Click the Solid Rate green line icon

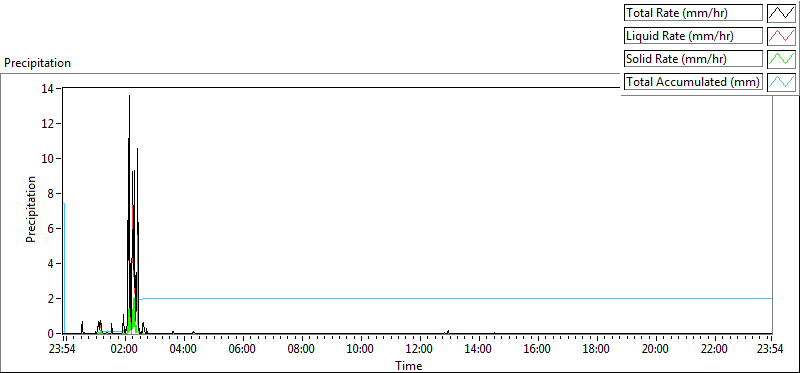pyautogui.click(x=781, y=59)
